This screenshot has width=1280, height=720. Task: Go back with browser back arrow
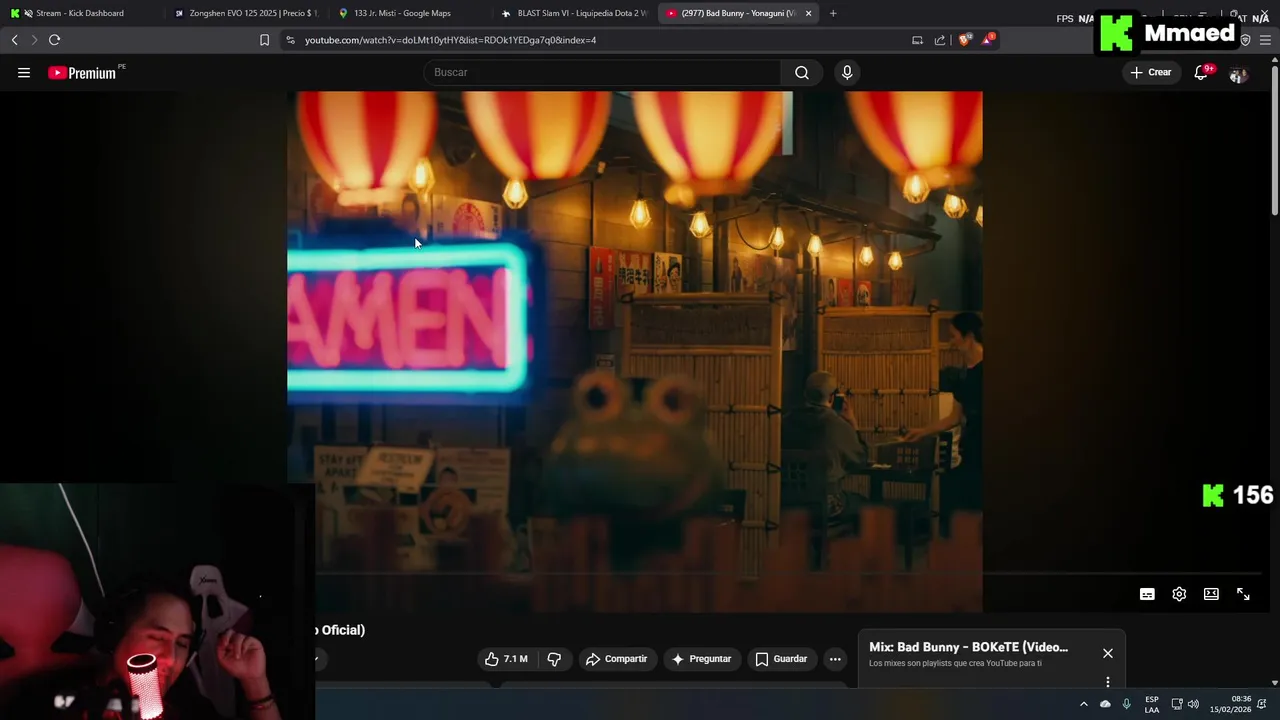coord(15,40)
